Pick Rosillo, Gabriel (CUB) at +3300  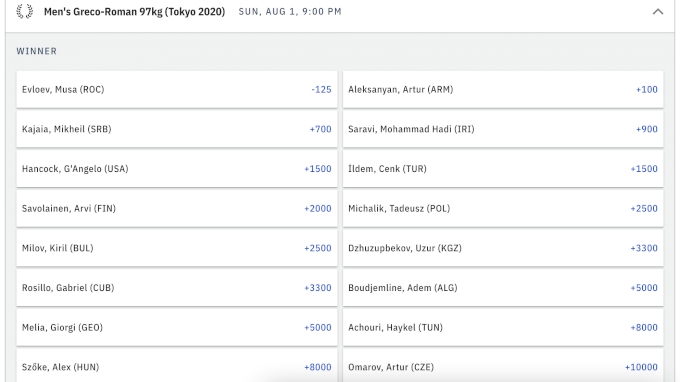point(177,288)
